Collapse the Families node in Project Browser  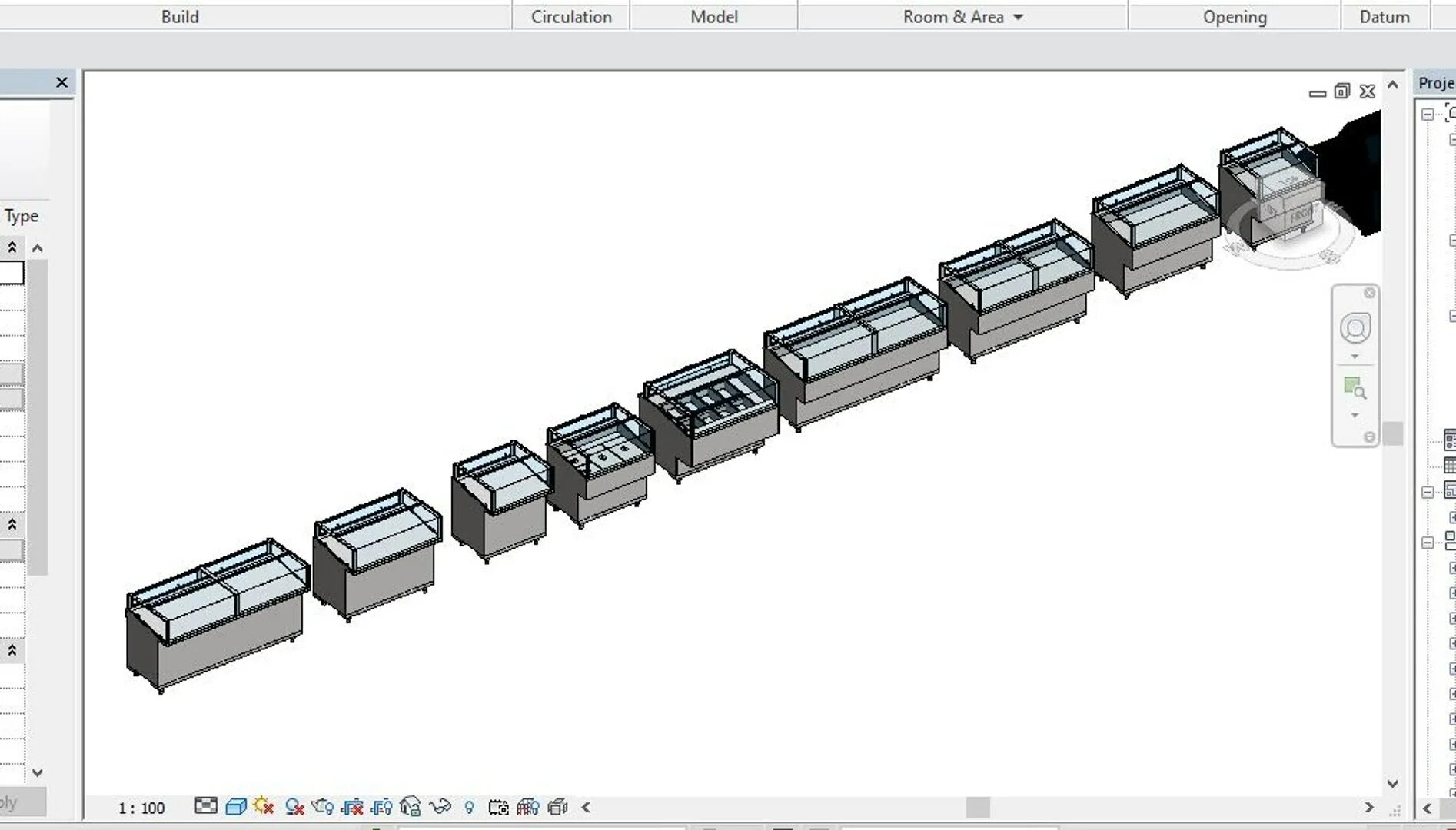[1428, 543]
